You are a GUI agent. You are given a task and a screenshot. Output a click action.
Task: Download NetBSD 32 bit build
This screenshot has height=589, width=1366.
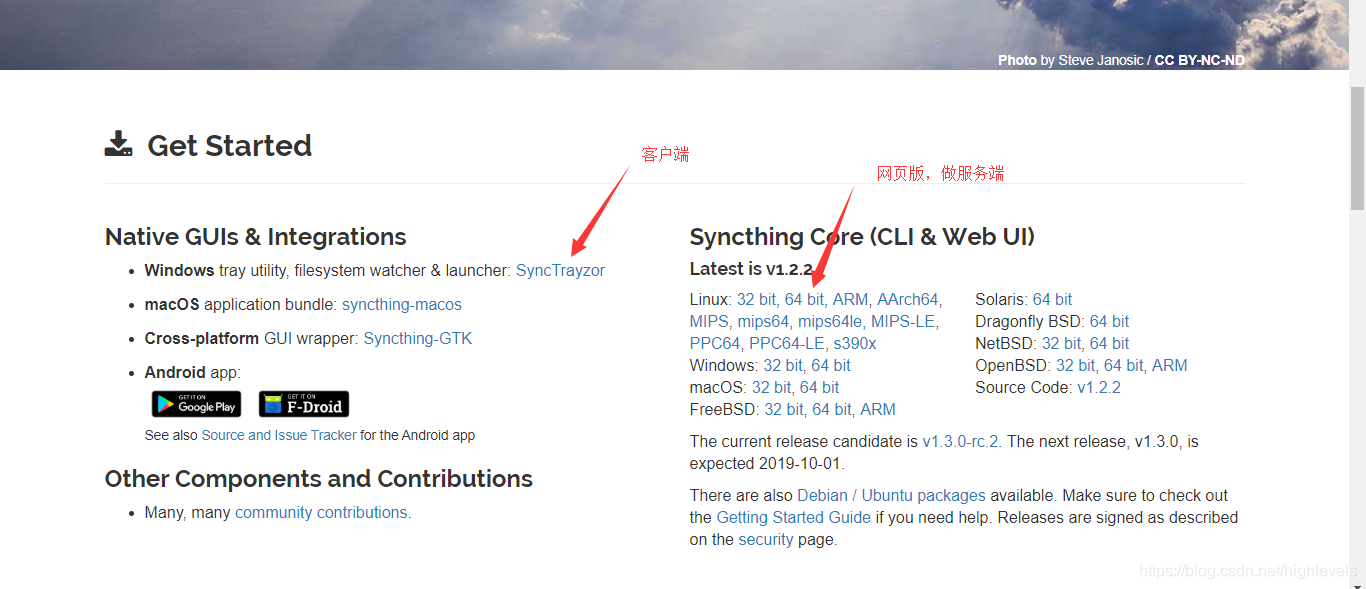click(x=1061, y=343)
